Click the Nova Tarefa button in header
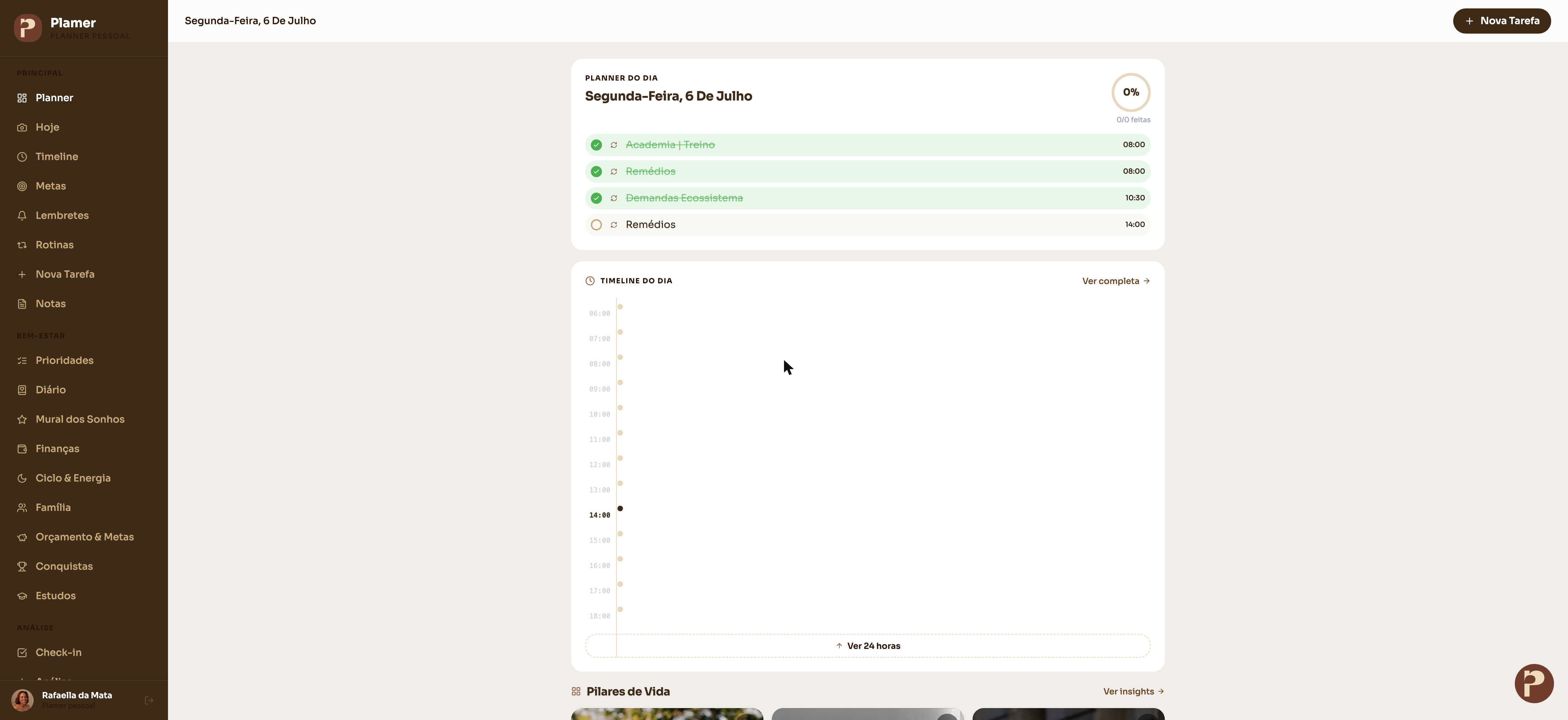The width and height of the screenshot is (1568, 720). tap(1501, 21)
